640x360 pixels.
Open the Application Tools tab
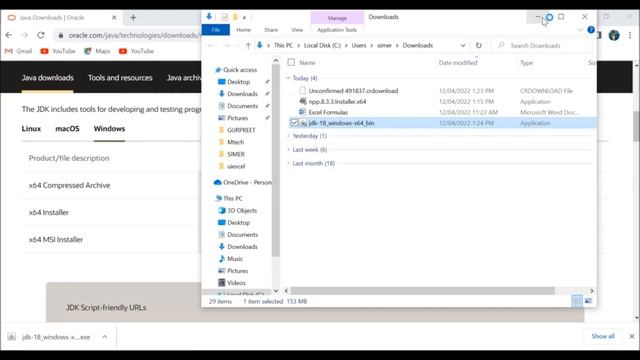tap(337, 30)
